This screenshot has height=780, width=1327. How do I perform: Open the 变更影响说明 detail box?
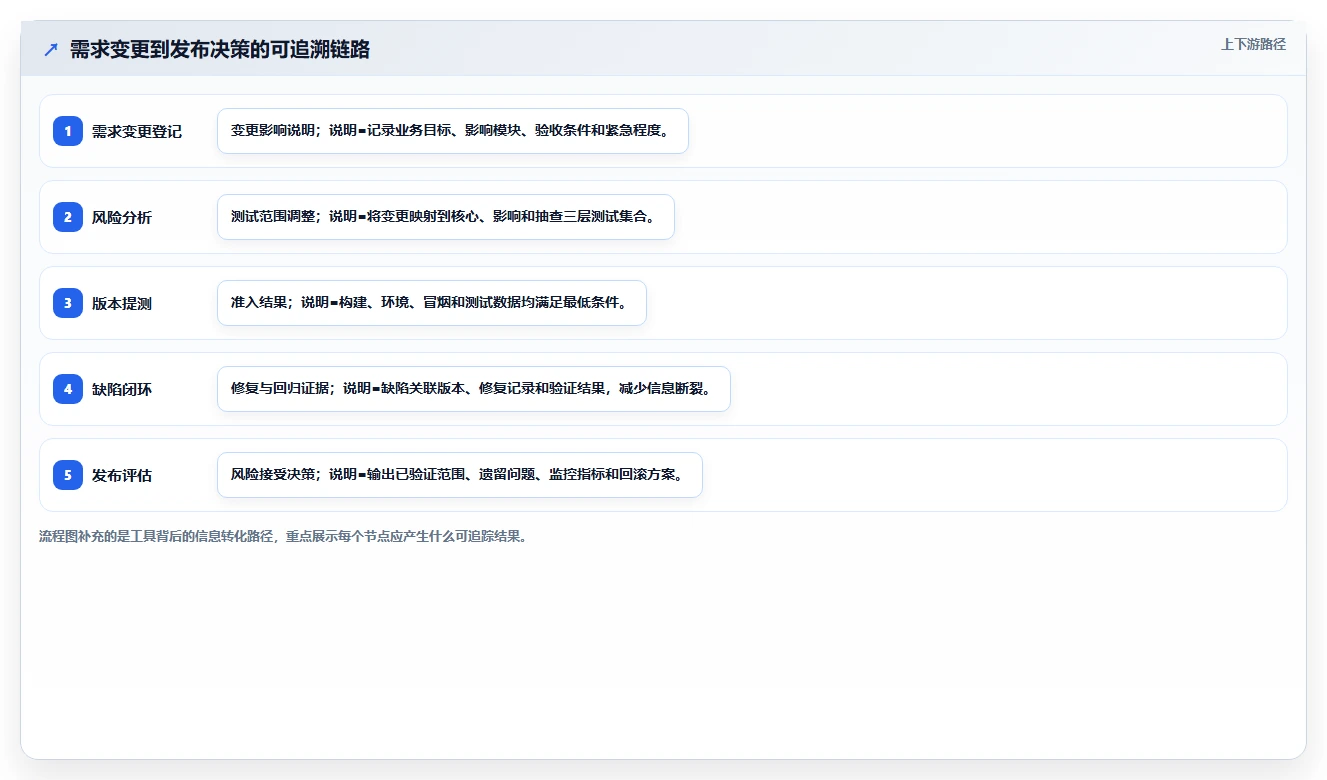coord(453,131)
